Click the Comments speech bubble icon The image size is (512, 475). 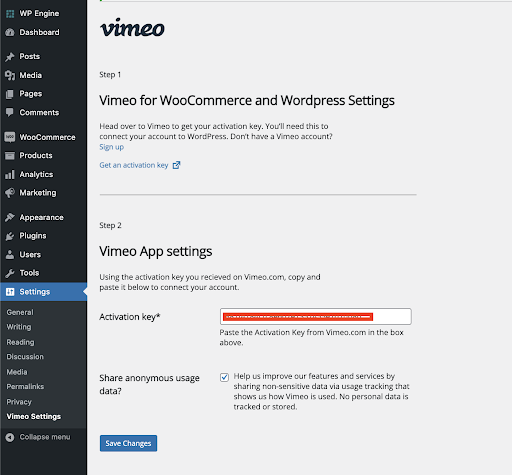click(x=10, y=112)
